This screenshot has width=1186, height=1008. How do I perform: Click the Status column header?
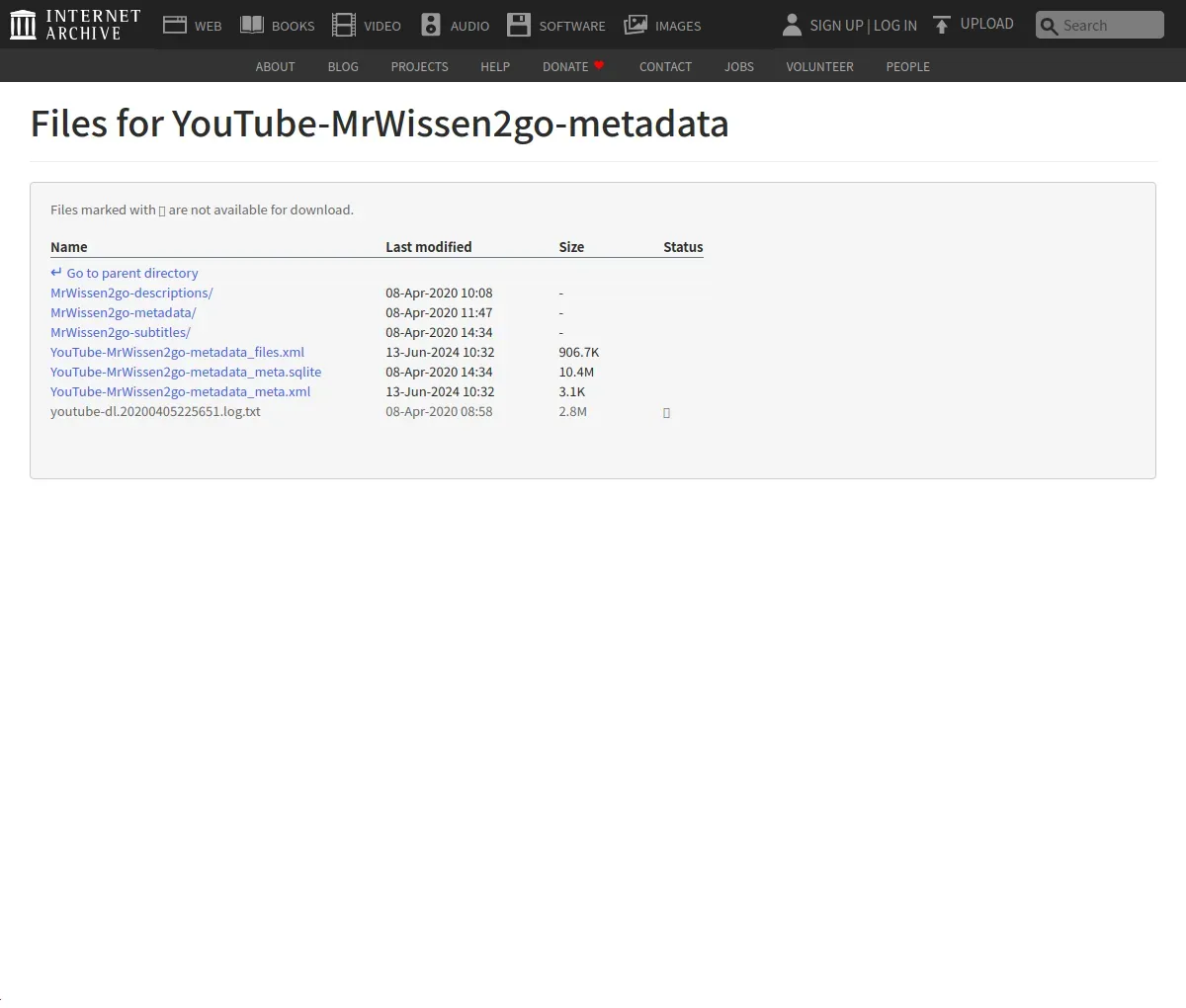click(x=683, y=247)
